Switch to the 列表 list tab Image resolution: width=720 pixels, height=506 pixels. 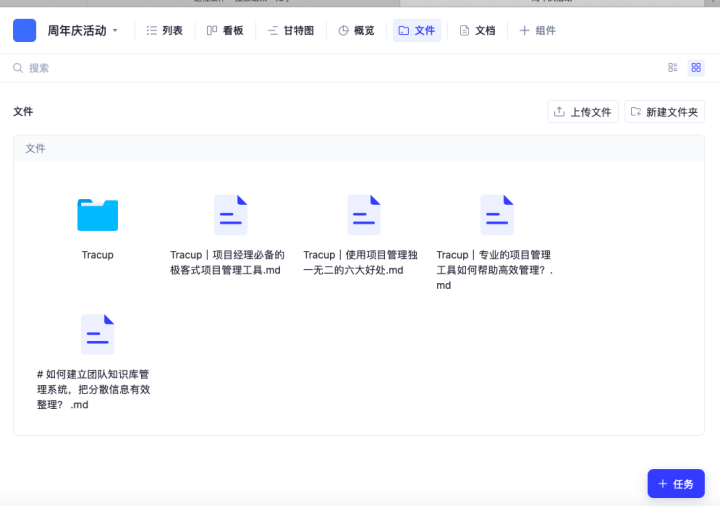coord(164,30)
